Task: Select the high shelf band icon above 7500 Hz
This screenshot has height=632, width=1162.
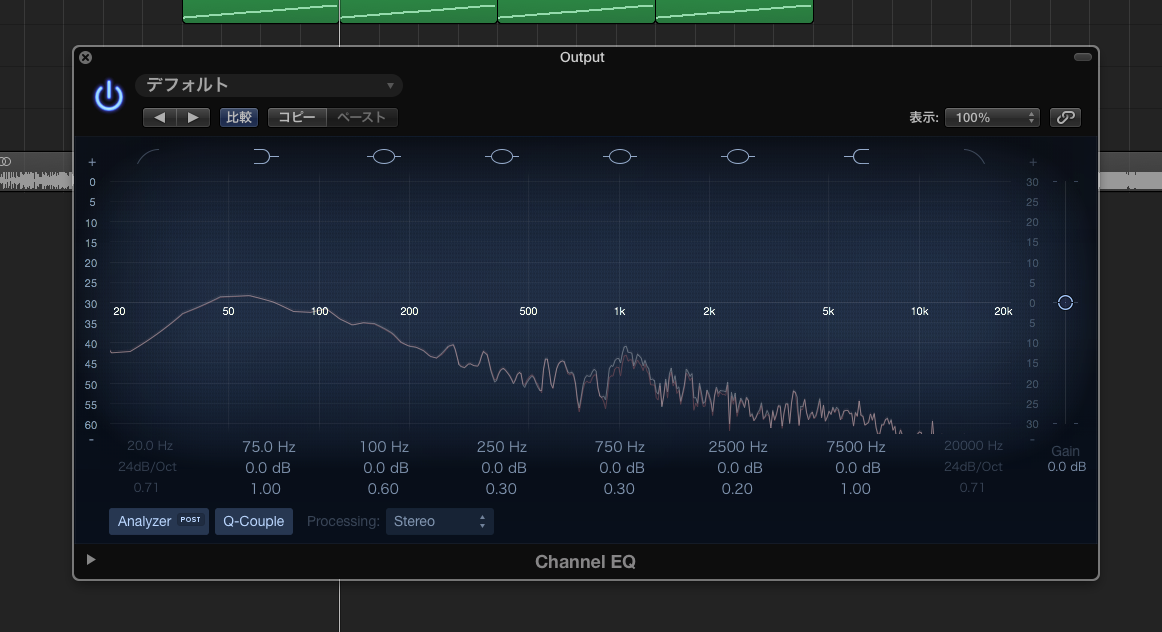Action: tap(856, 156)
